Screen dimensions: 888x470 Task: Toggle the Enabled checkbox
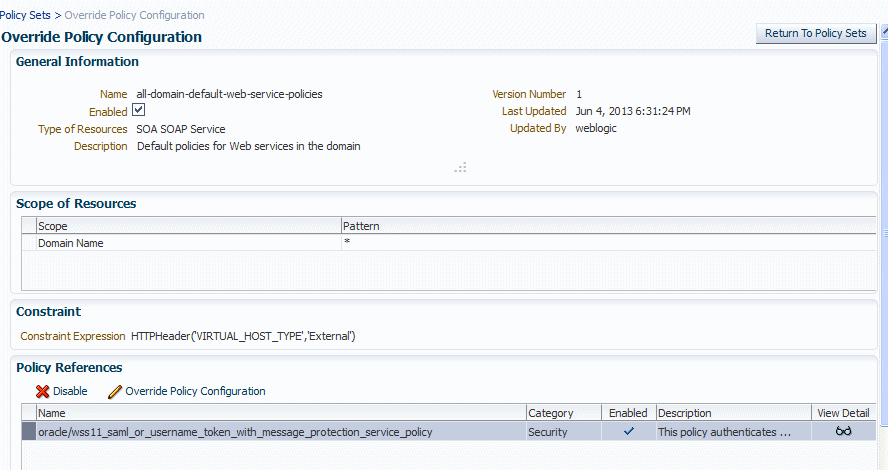click(139, 110)
